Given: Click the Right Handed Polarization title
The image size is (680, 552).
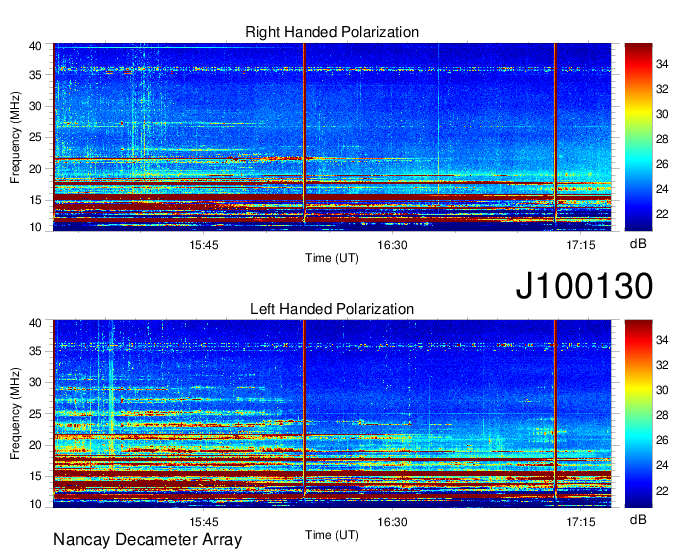Looking at the screenshot, I should point(332,32).
